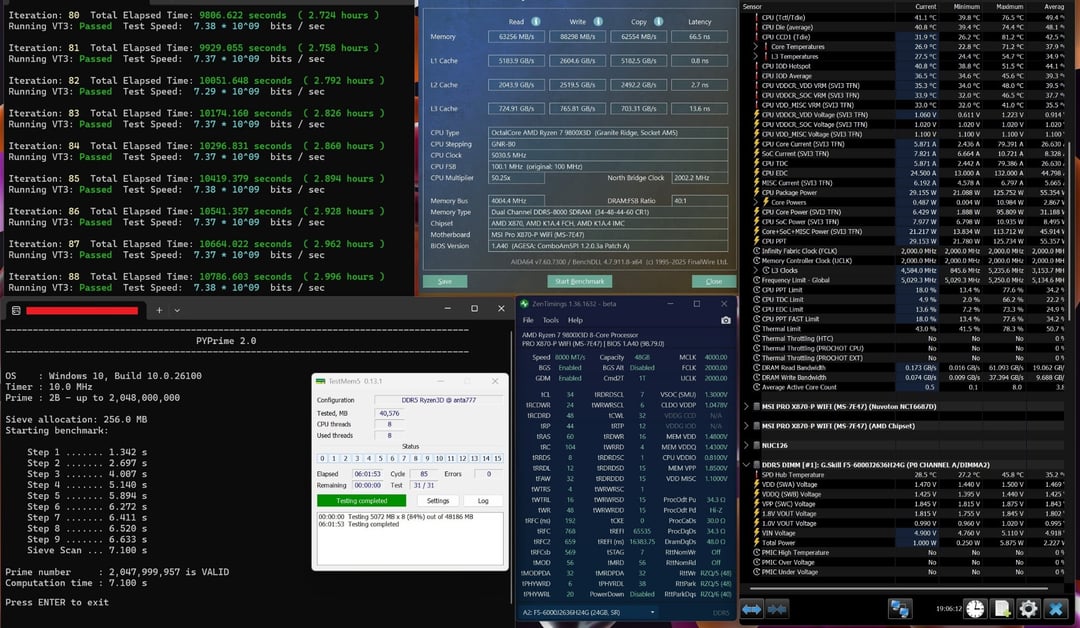
Task: Click HWiNFO blue X close sensors icon
Action: [1056, 609]
